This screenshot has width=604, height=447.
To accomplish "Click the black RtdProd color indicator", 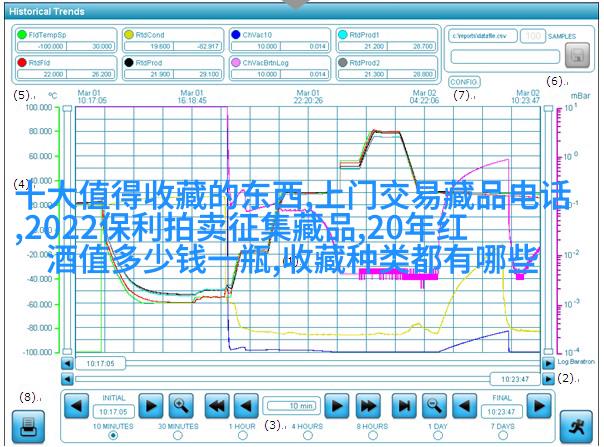I will point(129,62).
